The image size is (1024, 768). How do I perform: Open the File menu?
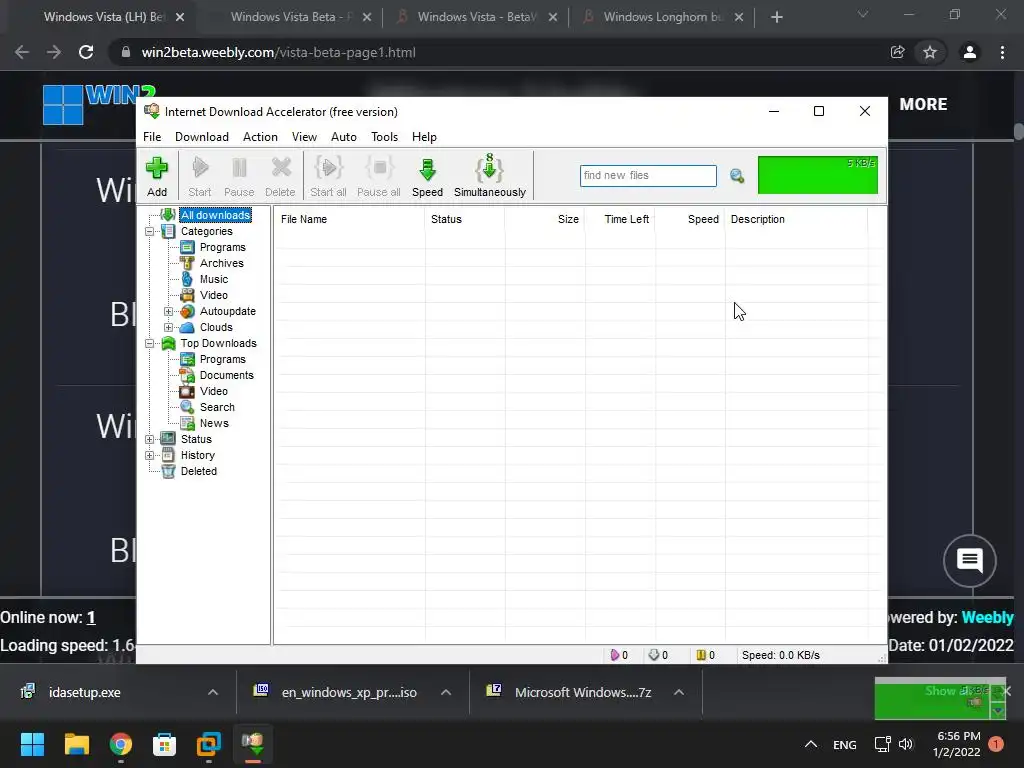coord(152,137)
